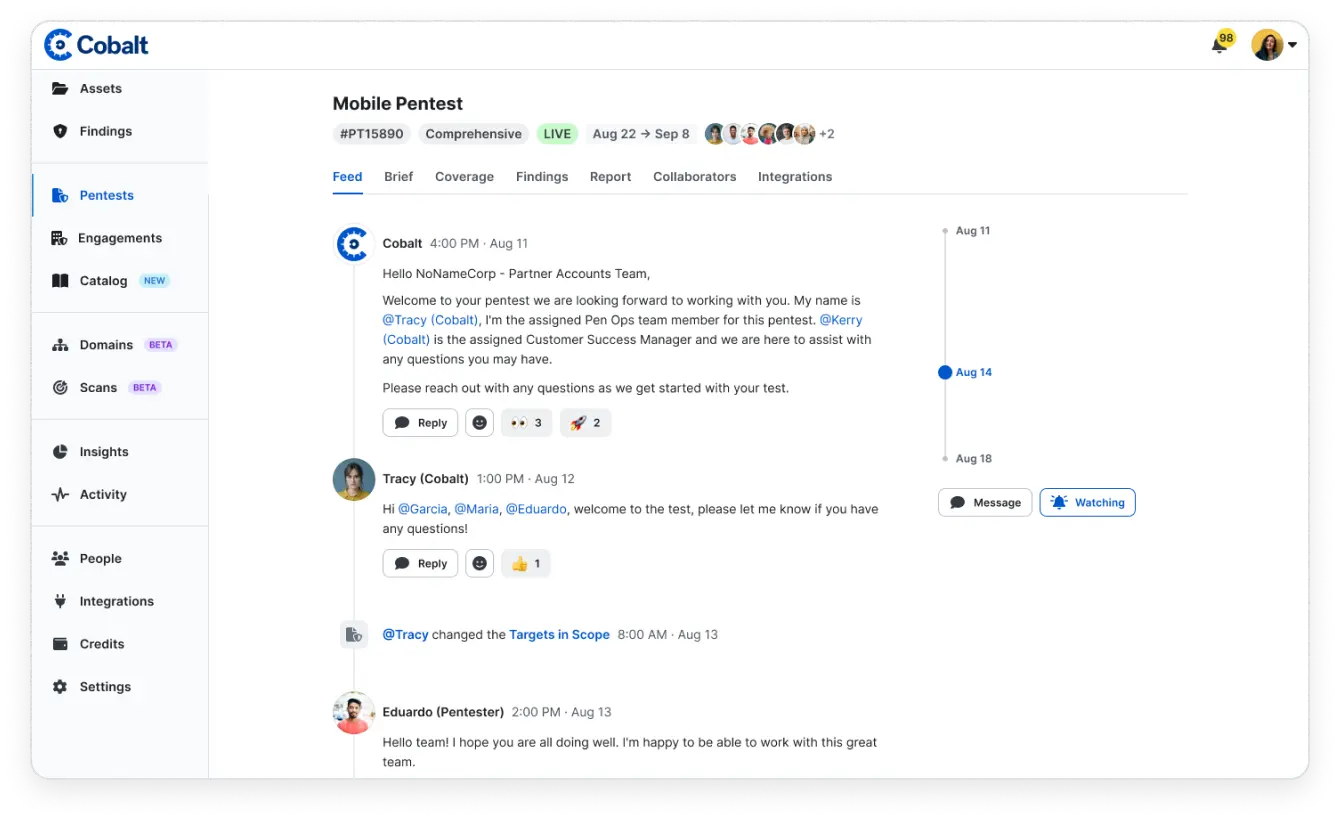This screenshot has width=1340, height=820.
Task: Click first collaborator avatar in header row
Action: tap(715, 134)
